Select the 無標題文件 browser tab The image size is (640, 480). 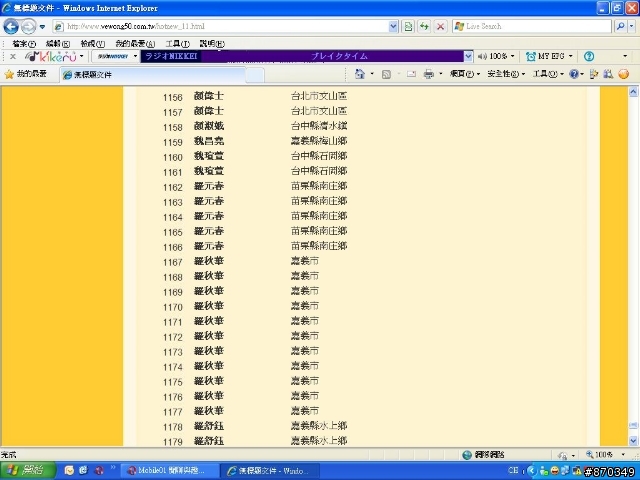click(x=153, y=75)
